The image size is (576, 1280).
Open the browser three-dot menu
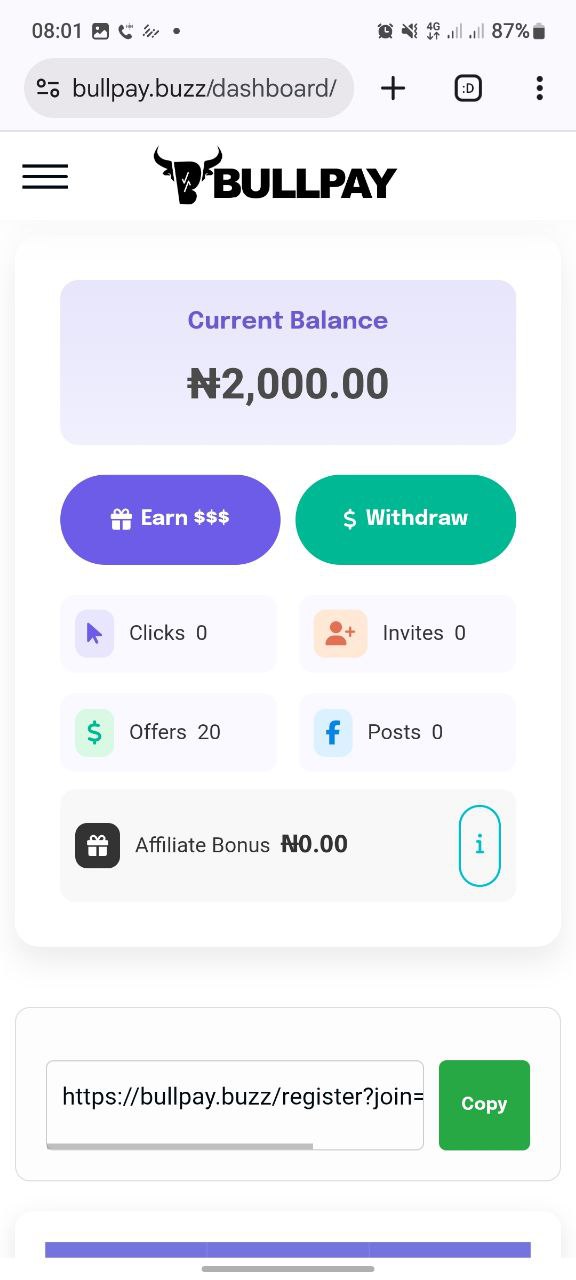pyautogui.click(x=539, y=88)
